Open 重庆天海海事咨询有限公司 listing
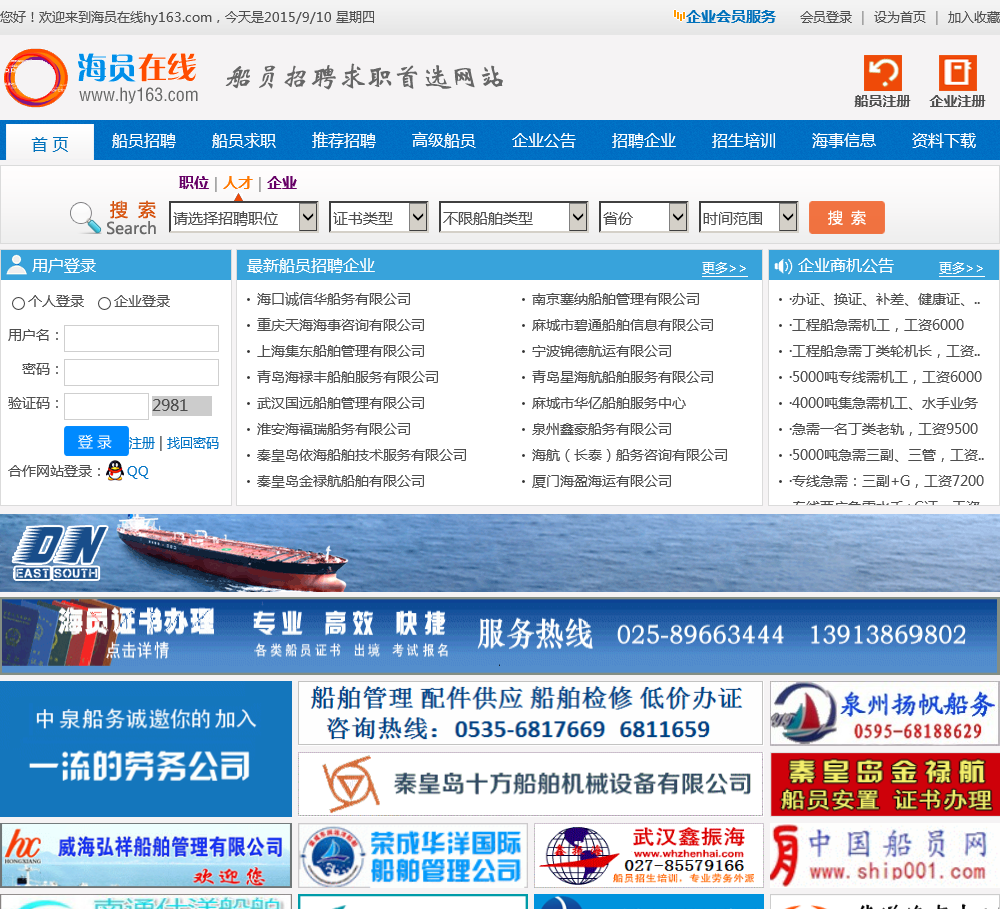 click(341, 325)
